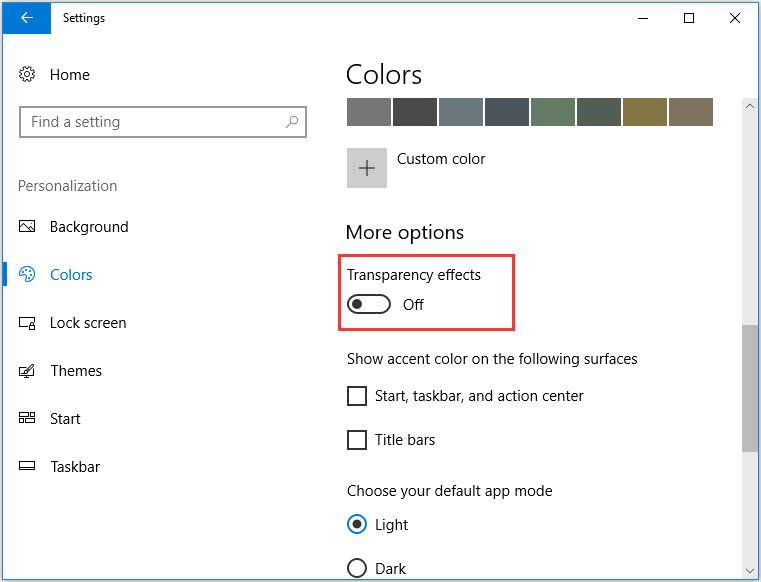
Task: Click the plus icon for Custom color
Action: click(x=367, y=168)
